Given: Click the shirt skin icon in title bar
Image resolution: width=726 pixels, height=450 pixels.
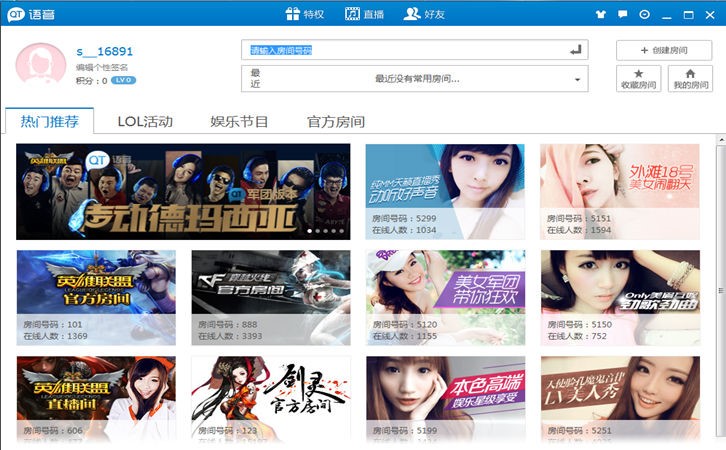Looking at the screenshot, I should click(601, 15).
